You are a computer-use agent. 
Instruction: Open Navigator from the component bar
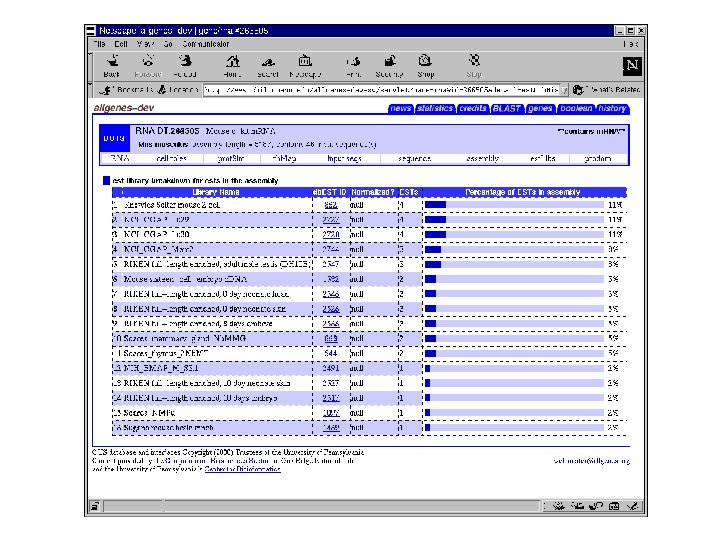pos(558,506)
